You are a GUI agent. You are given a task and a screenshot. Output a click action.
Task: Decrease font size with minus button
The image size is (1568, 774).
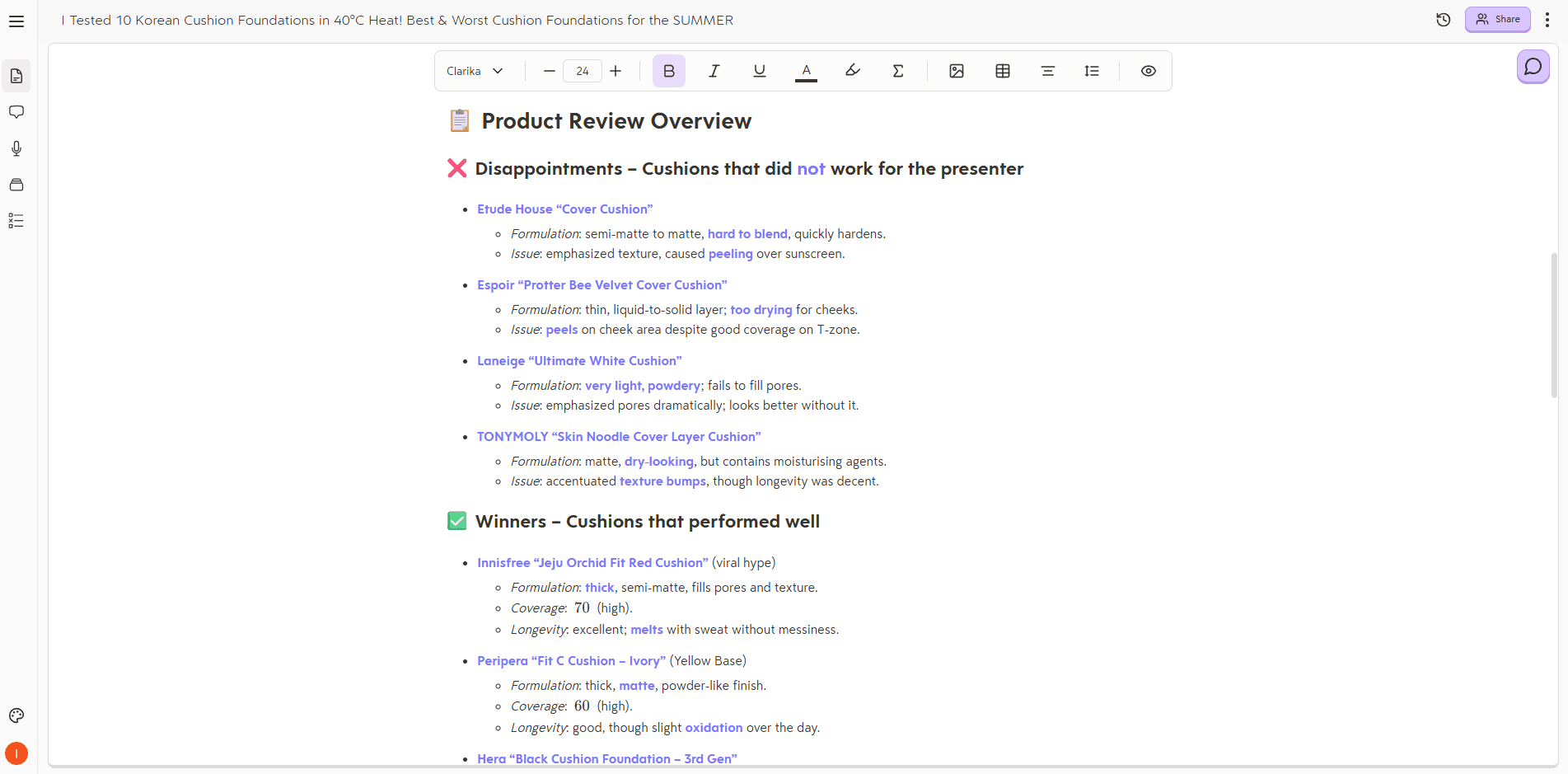point(550,71)
